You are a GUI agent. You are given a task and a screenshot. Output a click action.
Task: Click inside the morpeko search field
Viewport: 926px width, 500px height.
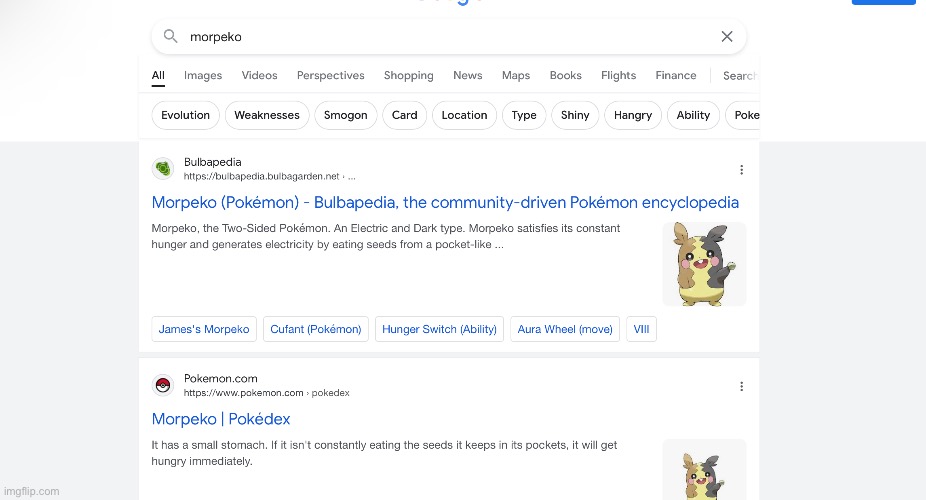tap(440, 37)
